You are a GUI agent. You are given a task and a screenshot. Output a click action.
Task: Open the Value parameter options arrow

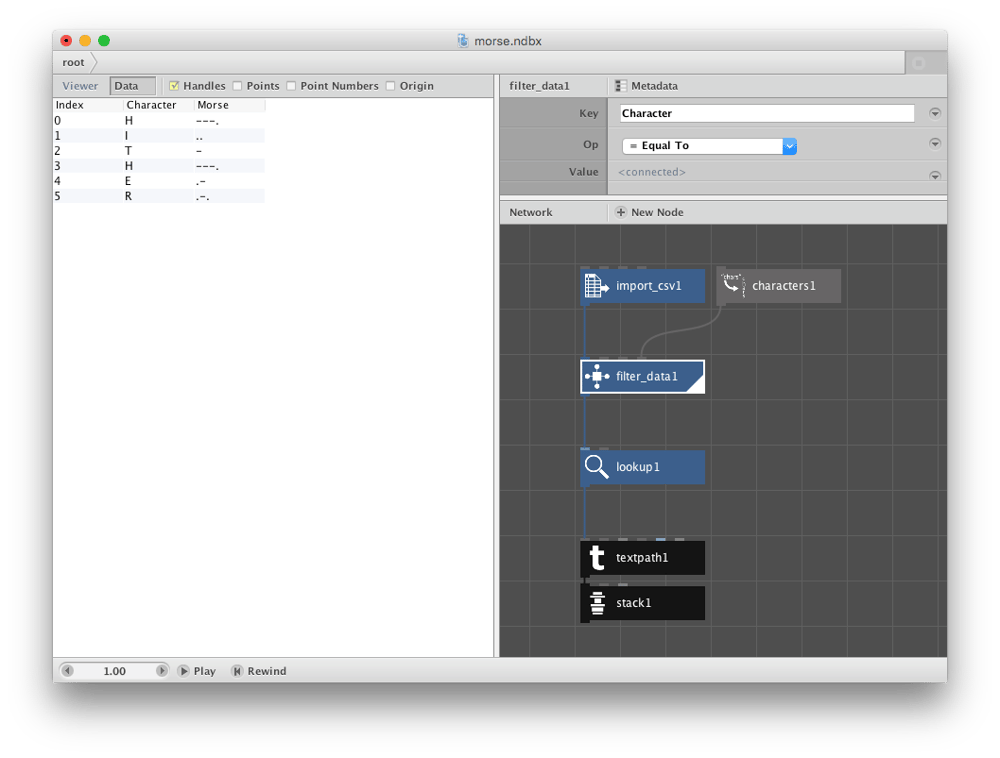[935, 175]
